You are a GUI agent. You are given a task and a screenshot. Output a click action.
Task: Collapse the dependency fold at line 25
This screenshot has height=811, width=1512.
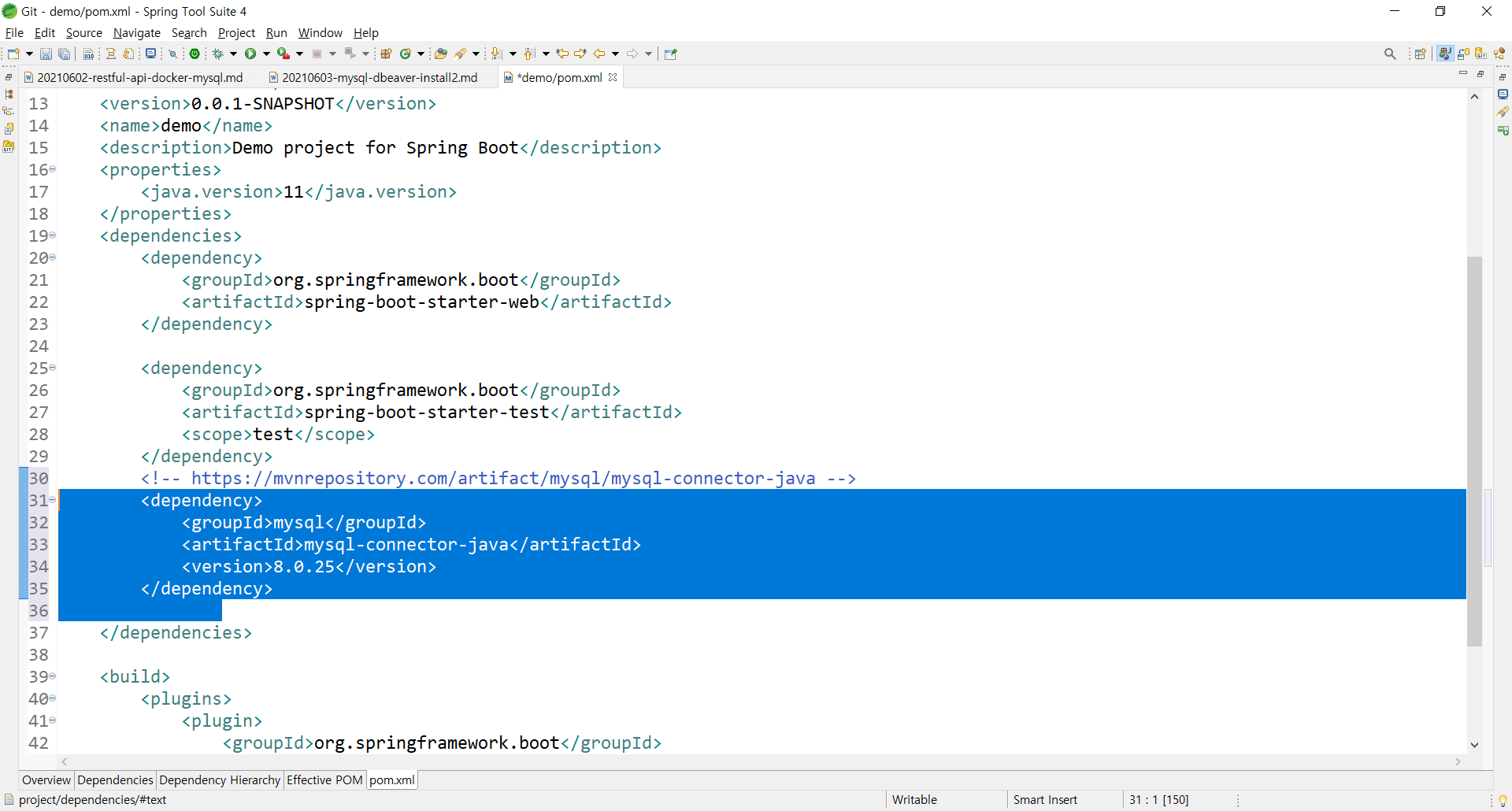(53, 368)
